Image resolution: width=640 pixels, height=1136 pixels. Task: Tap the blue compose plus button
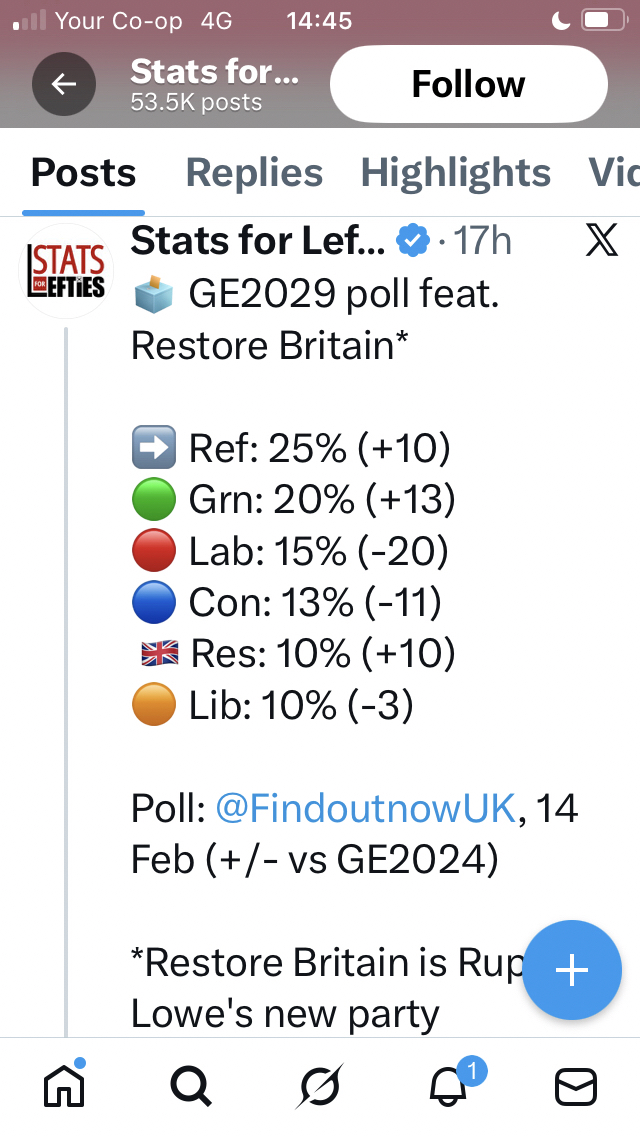click(571, 969)
